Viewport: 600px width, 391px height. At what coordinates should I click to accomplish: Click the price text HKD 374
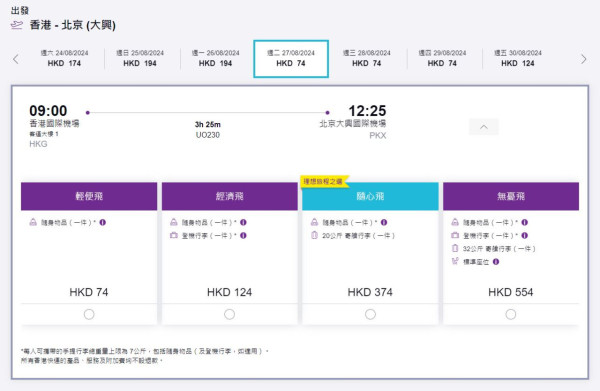coord(370,292)
